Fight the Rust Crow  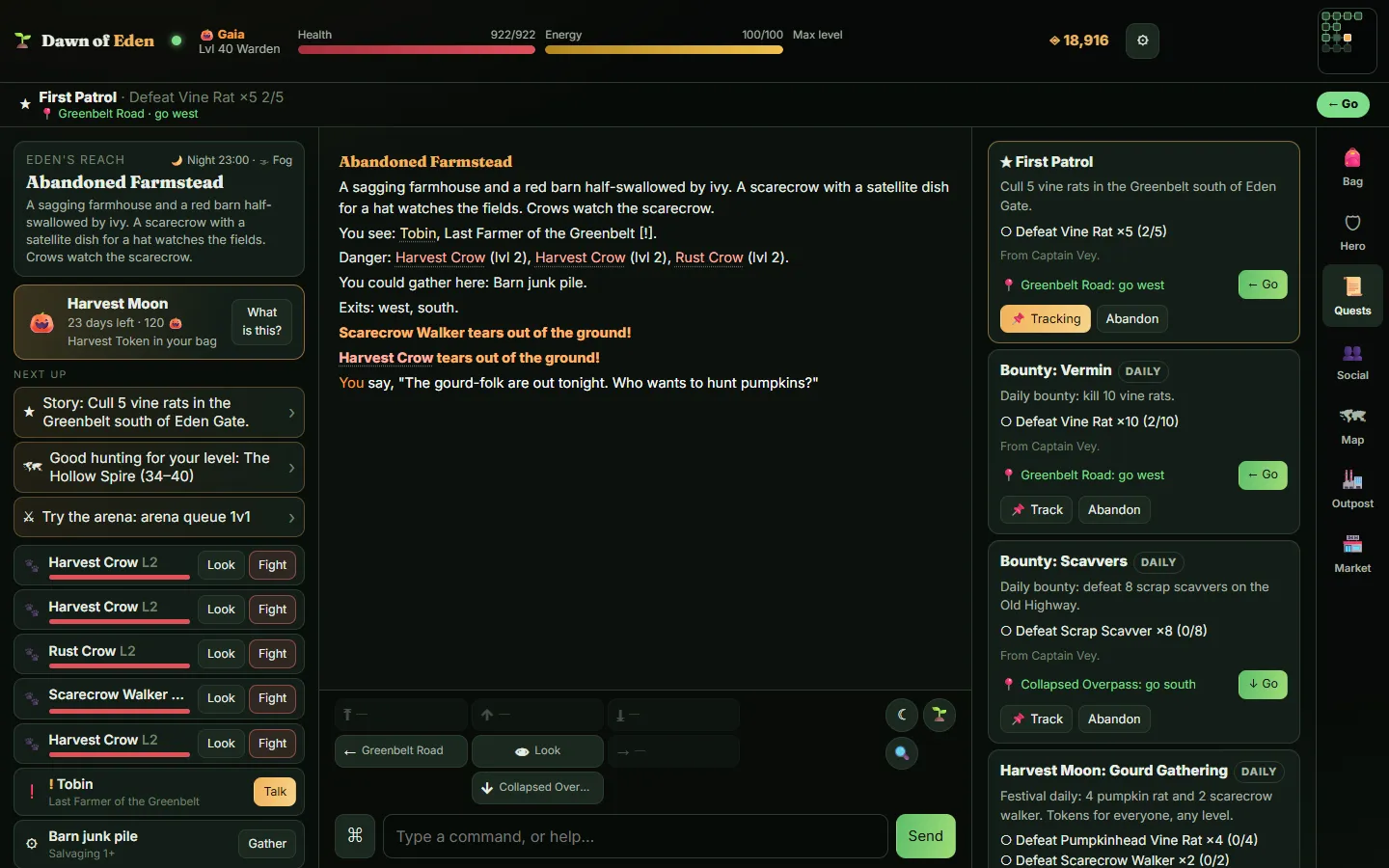272,654
